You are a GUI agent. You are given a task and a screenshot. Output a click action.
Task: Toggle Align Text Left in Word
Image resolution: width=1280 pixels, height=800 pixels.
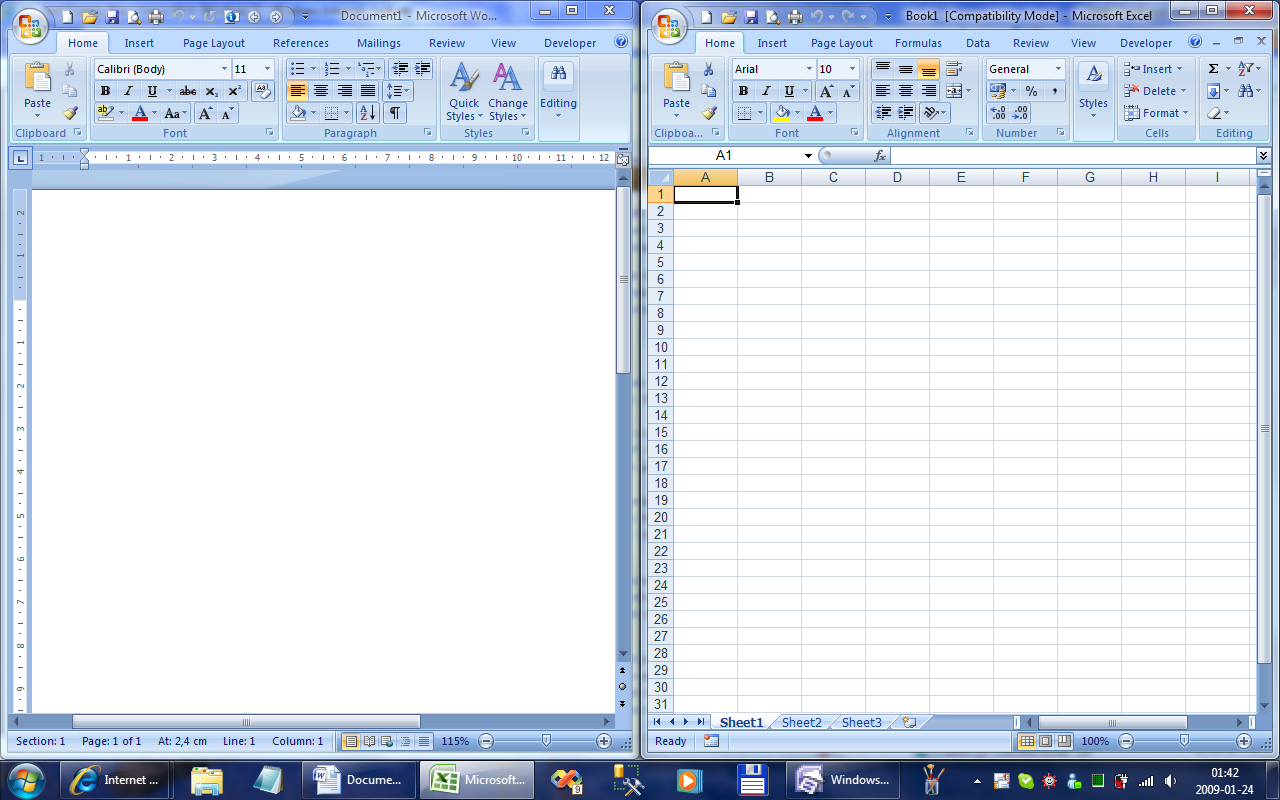(298, 91)
